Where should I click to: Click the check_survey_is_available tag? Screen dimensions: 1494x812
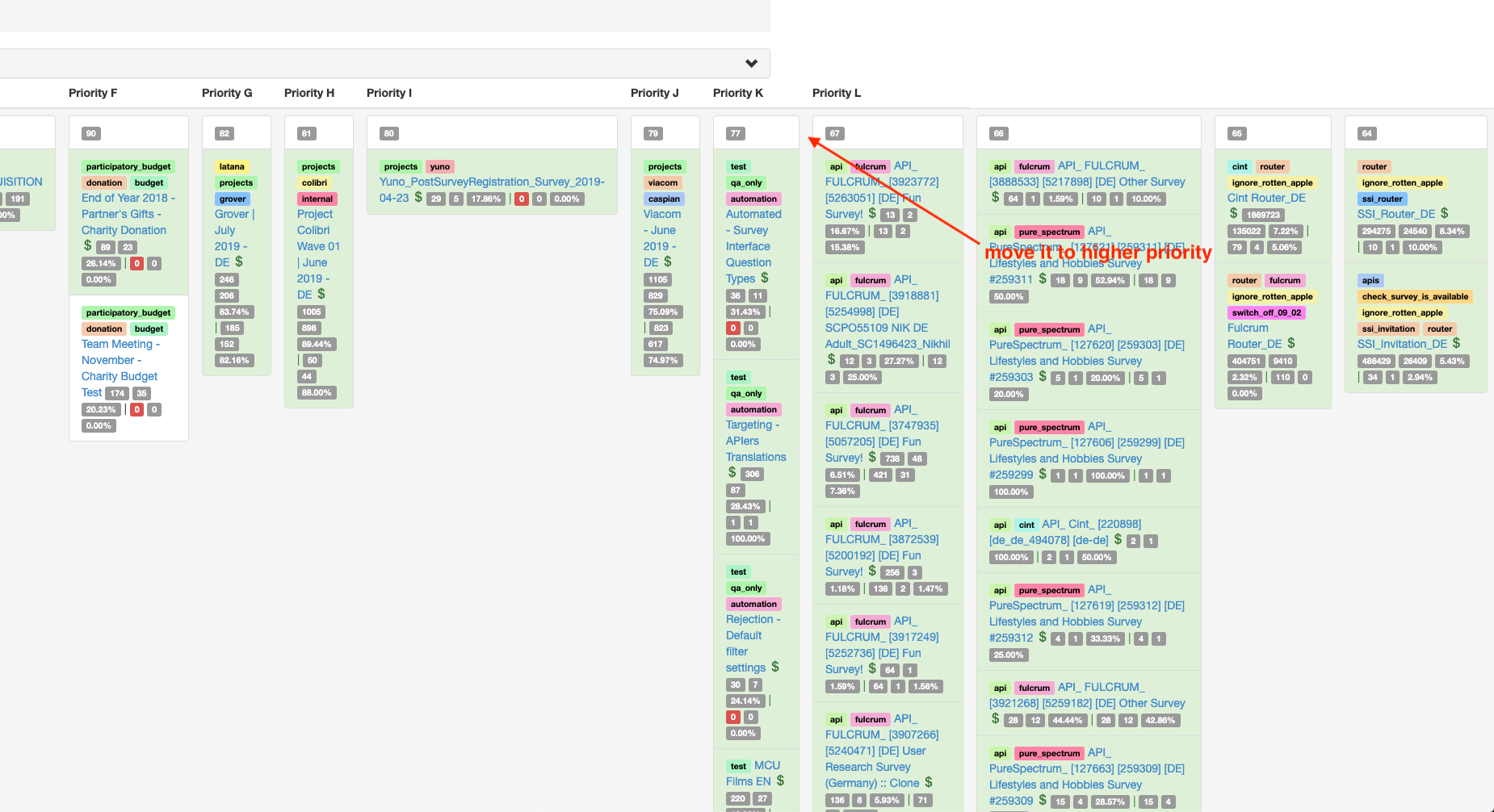click(1415, 296)
